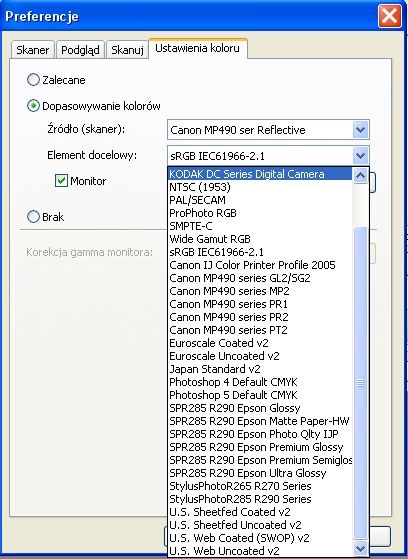Select SPR285 R290 Epson Premium Semigloss
The image size is (408, 559).
click(260, 460)
